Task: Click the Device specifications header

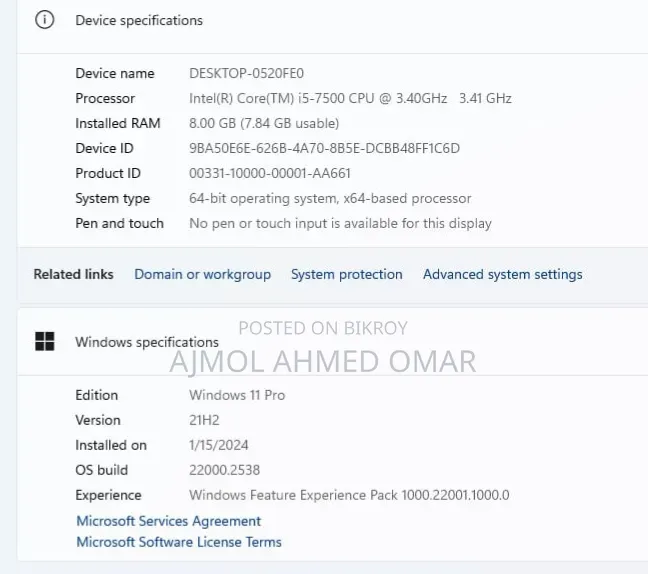Action: (x=139, y=20)
